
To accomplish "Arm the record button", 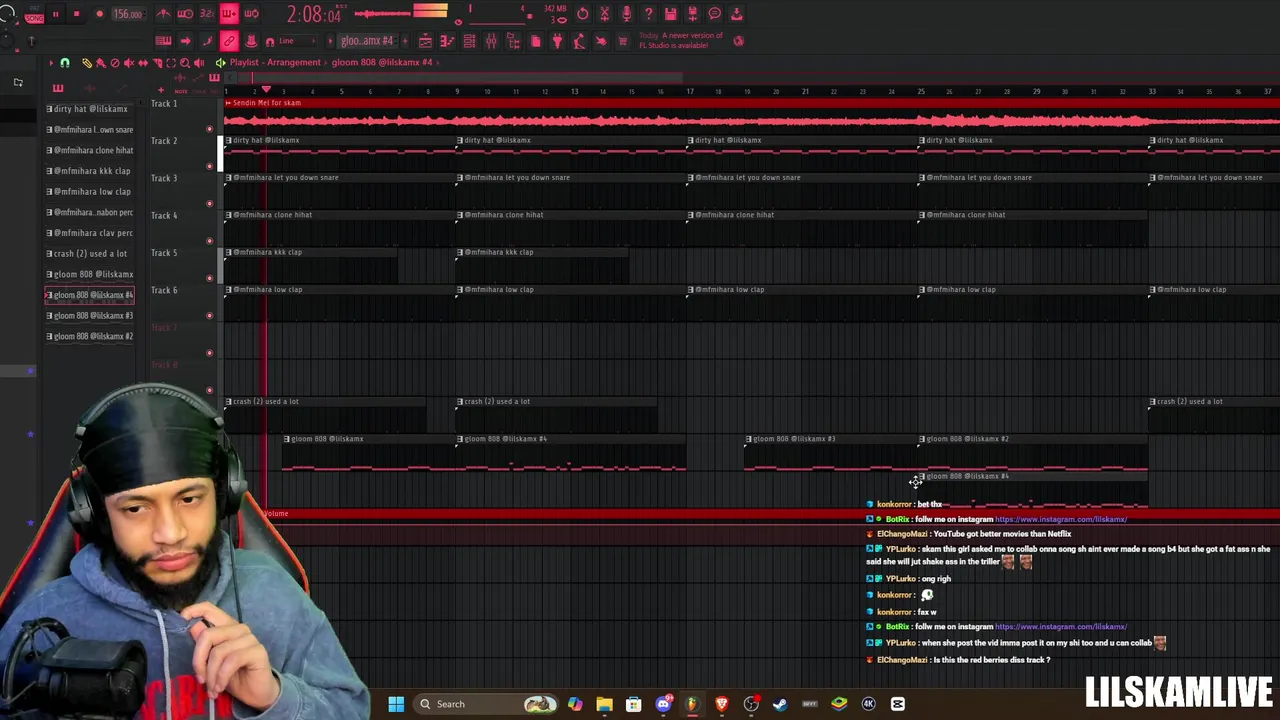I will (99, 14).
